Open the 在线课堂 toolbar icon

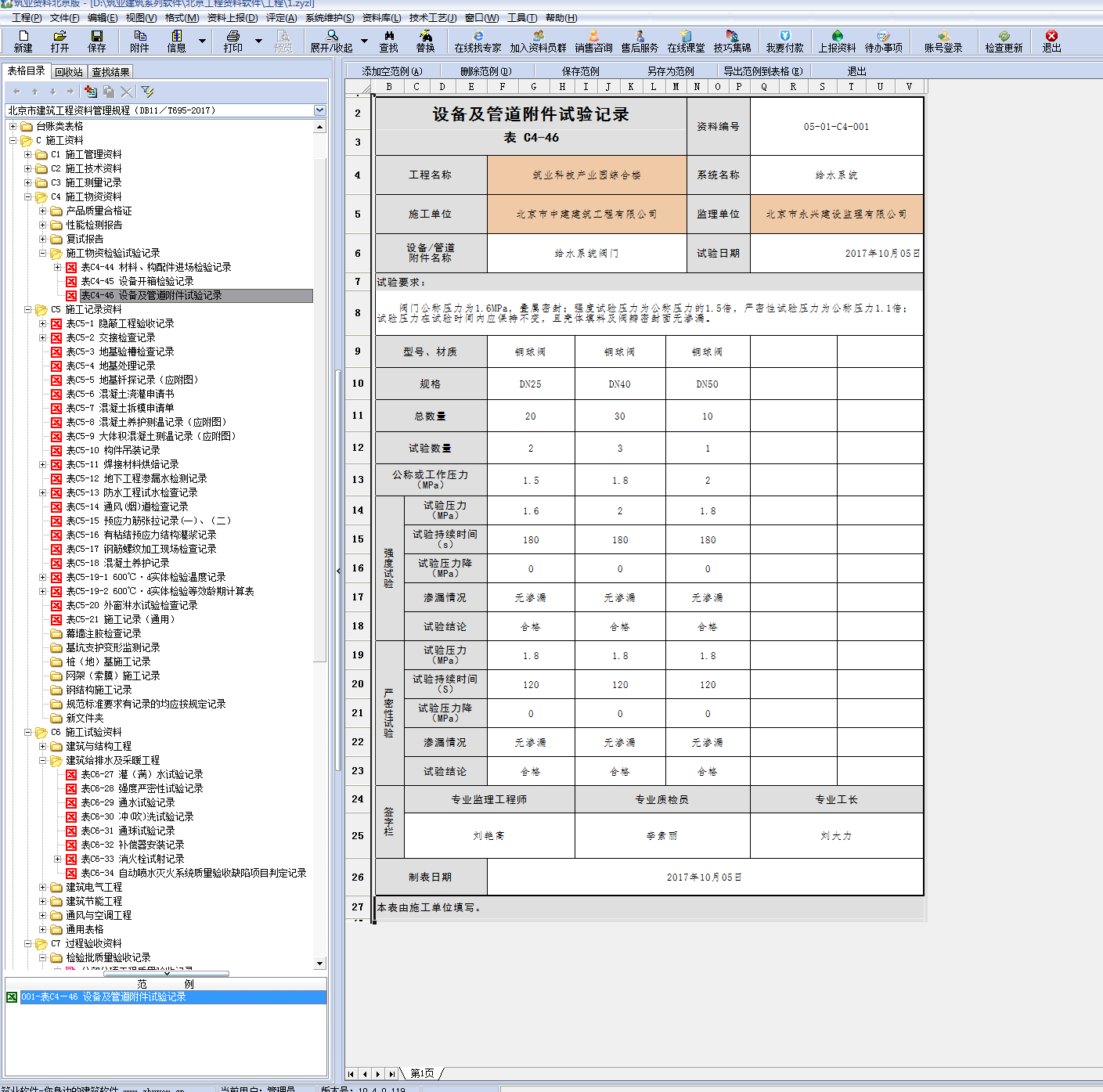coord(687,41)
